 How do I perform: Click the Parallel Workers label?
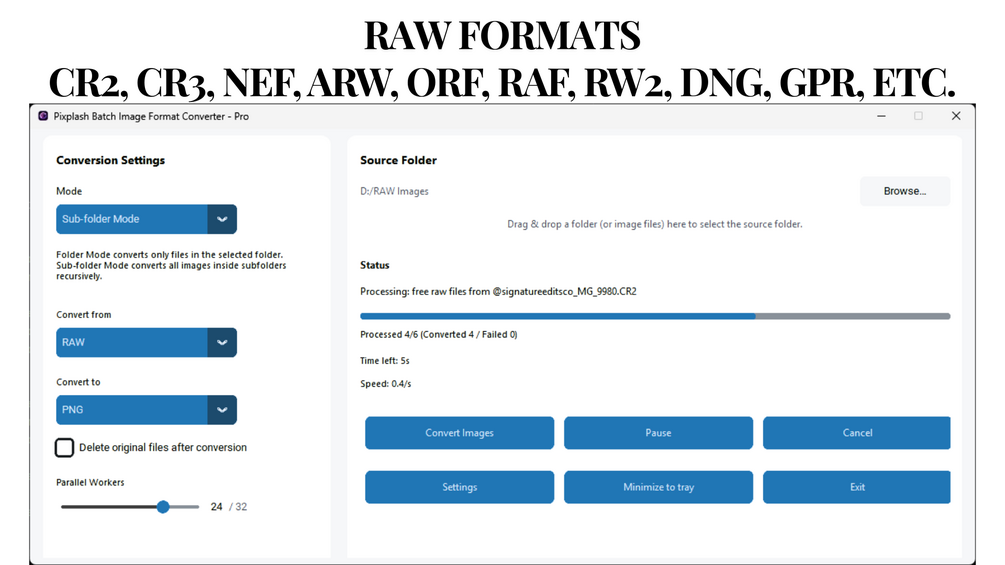click(90, 482)
